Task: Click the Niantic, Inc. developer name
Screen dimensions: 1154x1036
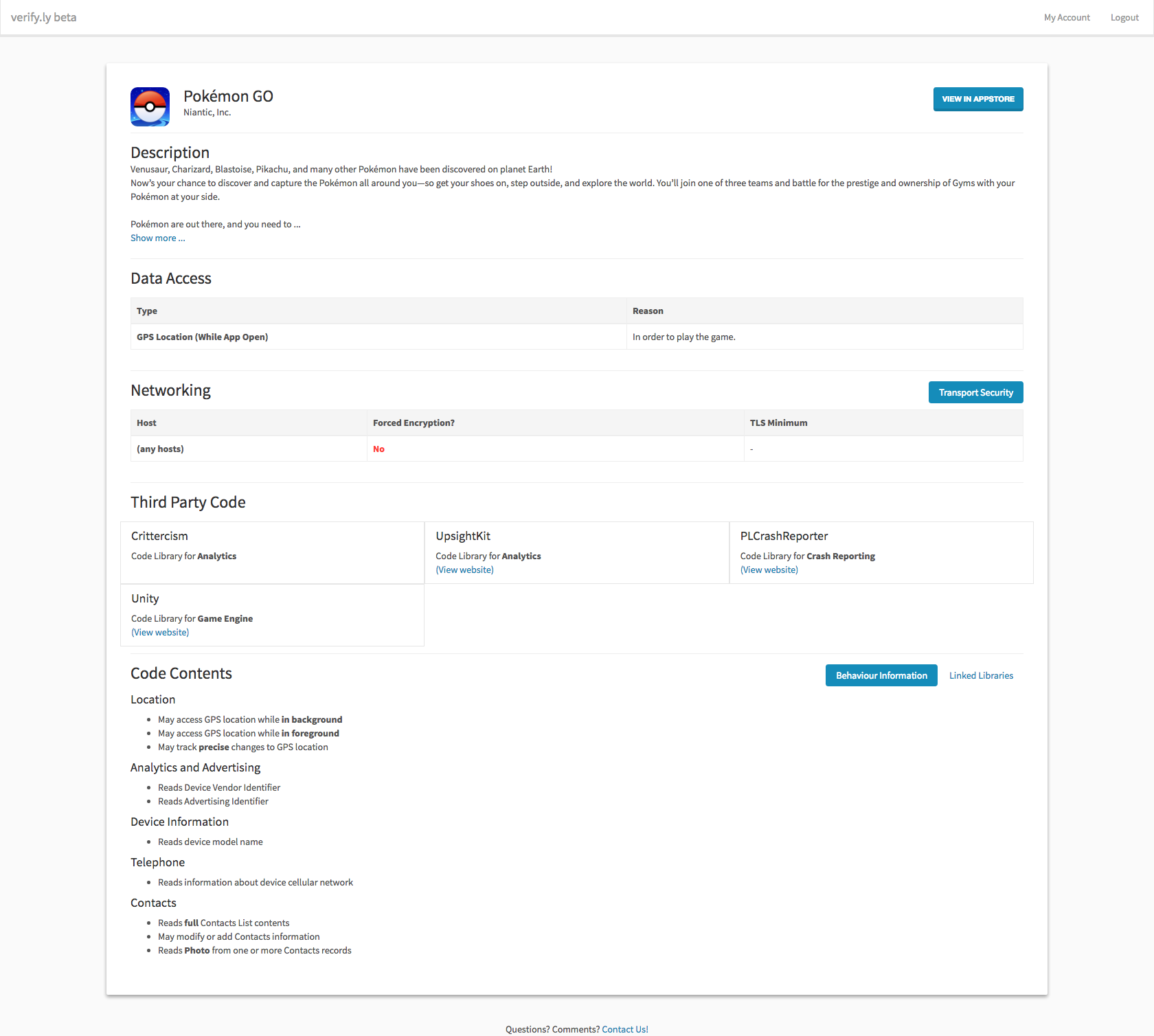Action: (x=207, y=112)
